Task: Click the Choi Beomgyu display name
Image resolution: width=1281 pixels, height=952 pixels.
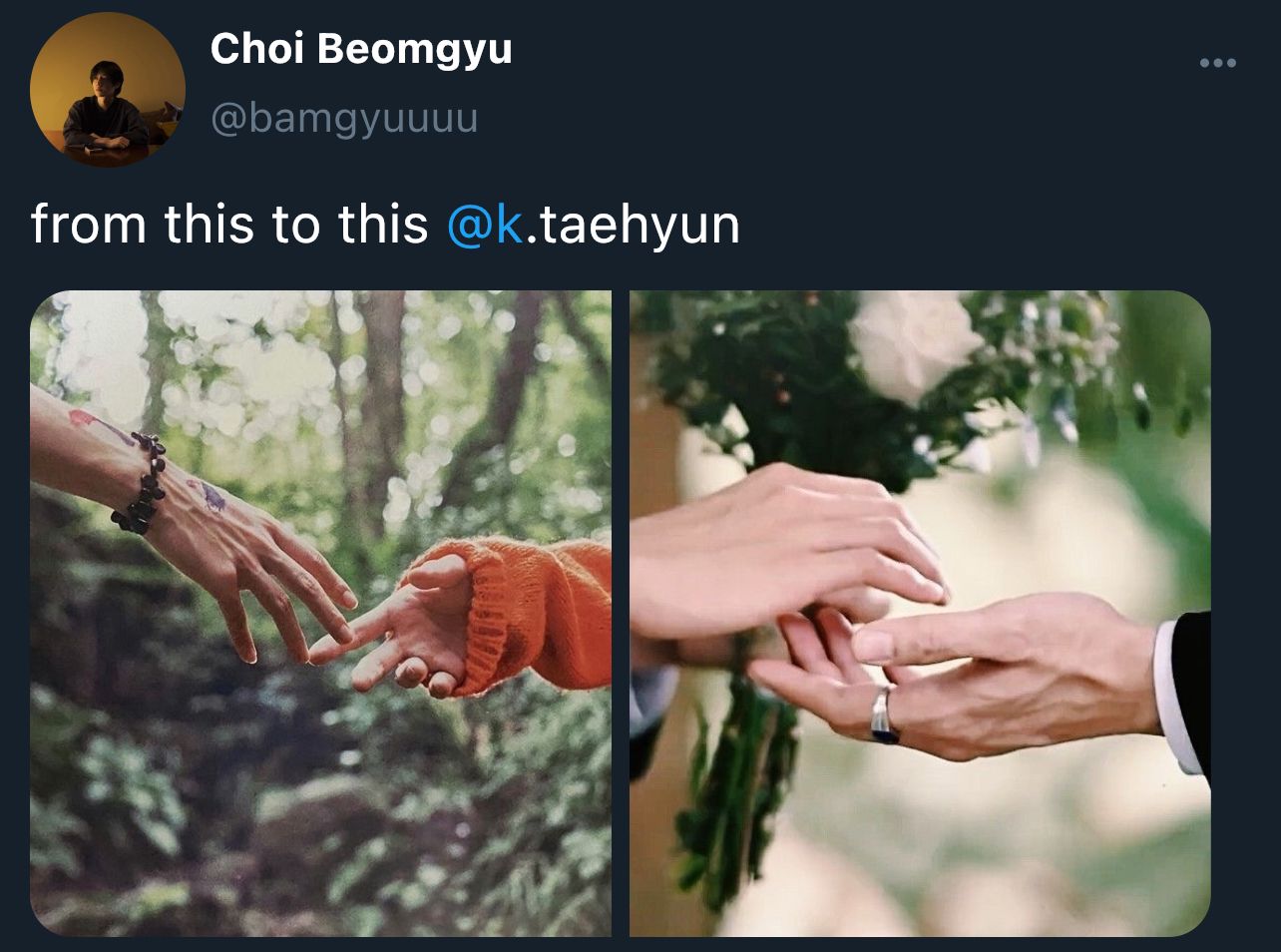Action: pos(361,49)
